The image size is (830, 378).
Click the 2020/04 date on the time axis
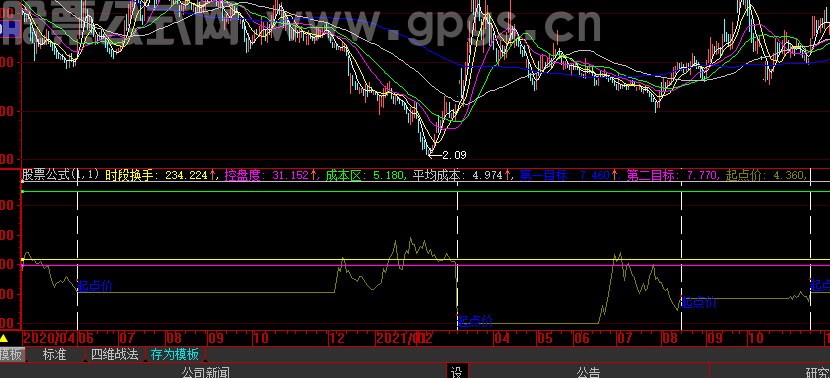[x=50, y=338]
